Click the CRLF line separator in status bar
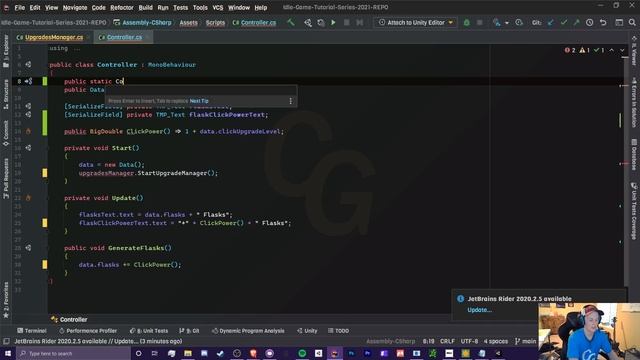The width and height of the screenshot is (640, 360). point(447,341)
